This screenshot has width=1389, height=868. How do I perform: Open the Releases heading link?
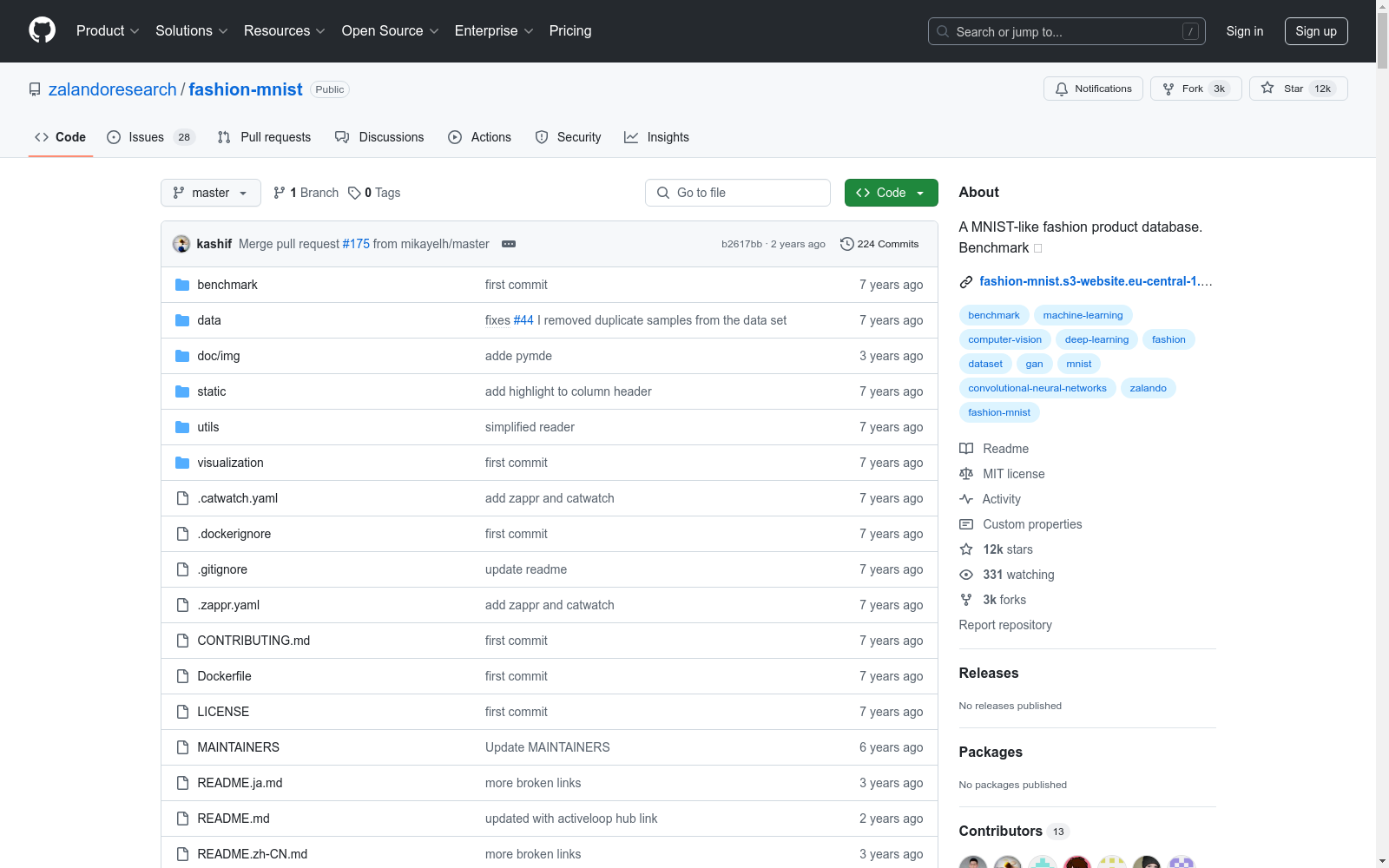[989, 673]
